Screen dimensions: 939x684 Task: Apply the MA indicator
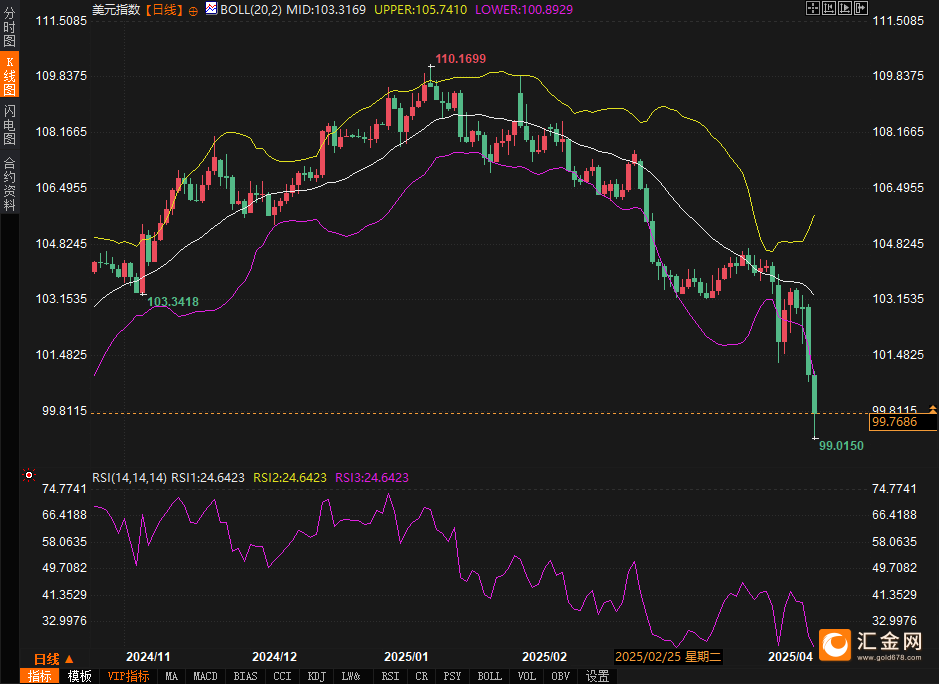click(171, 676)
